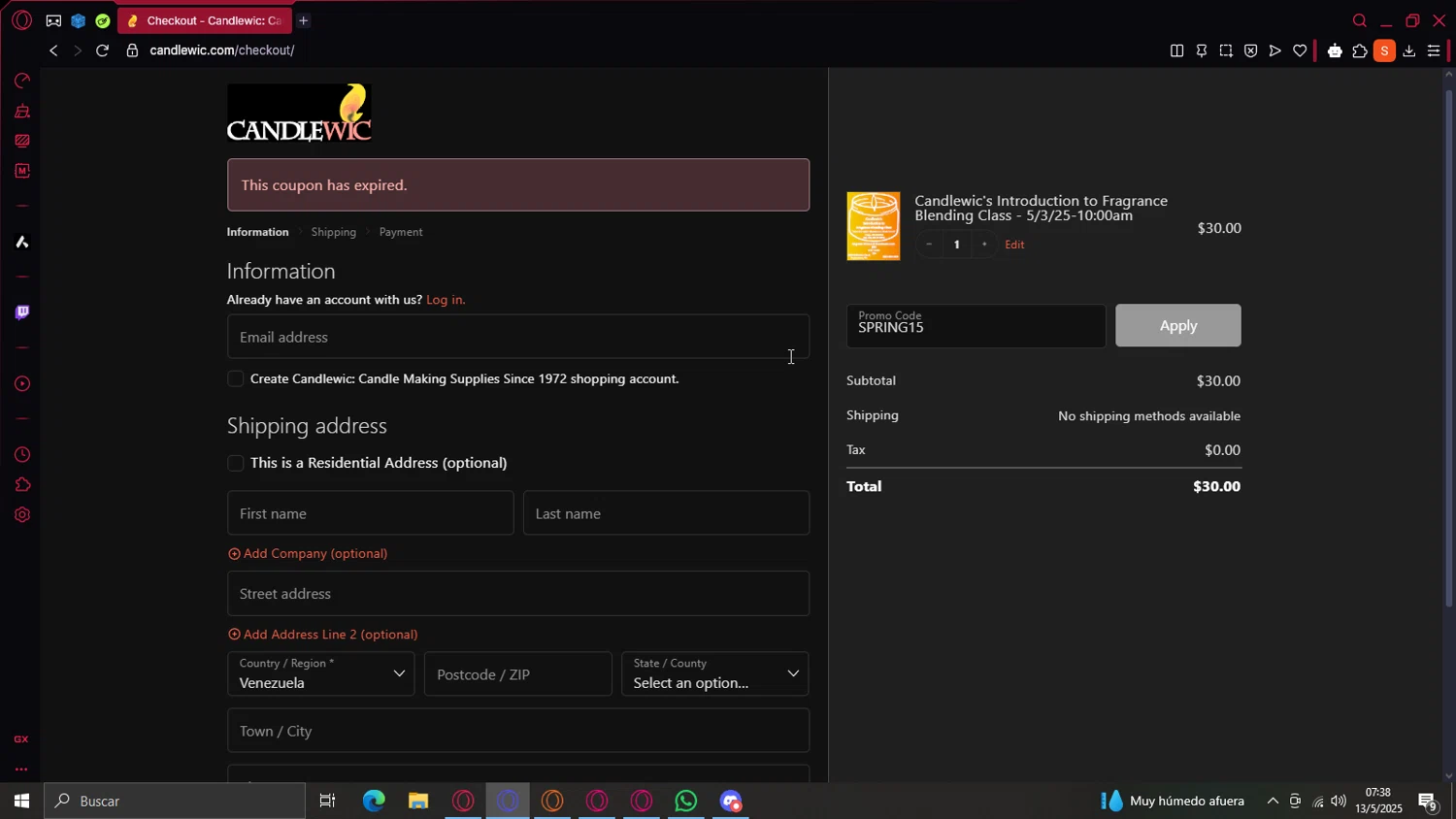Decrease item quantity with minus
The image size is (1456, 819).
[x=929, y=245]
